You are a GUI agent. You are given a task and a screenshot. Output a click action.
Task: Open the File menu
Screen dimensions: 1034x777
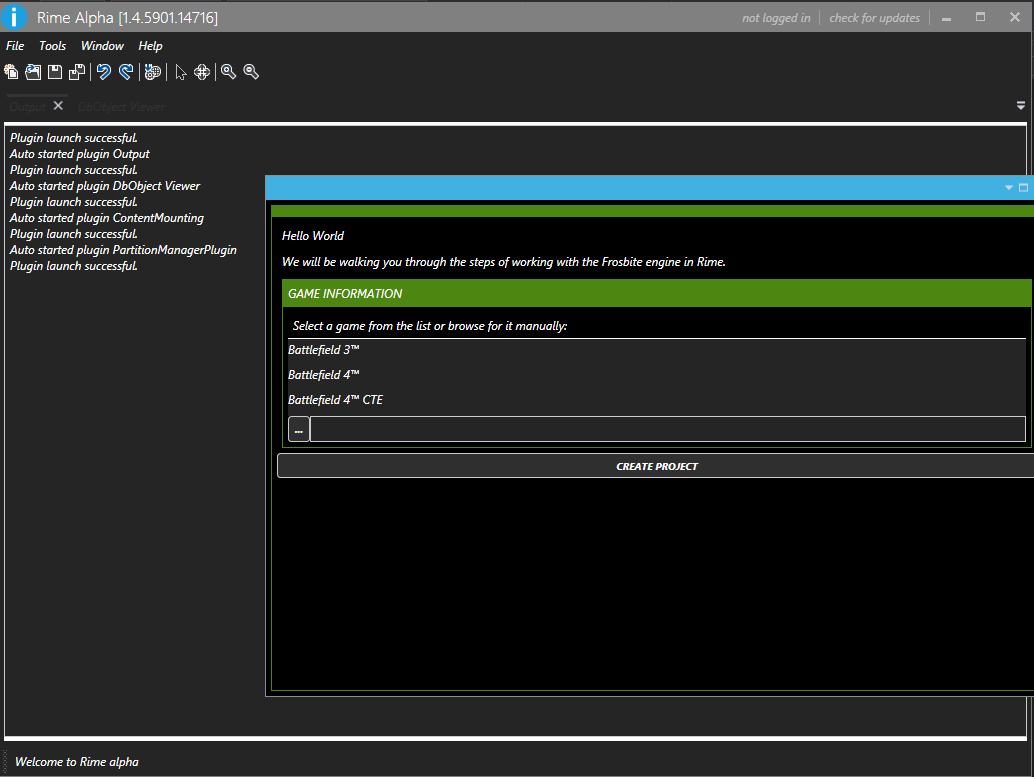coord(15,46)
